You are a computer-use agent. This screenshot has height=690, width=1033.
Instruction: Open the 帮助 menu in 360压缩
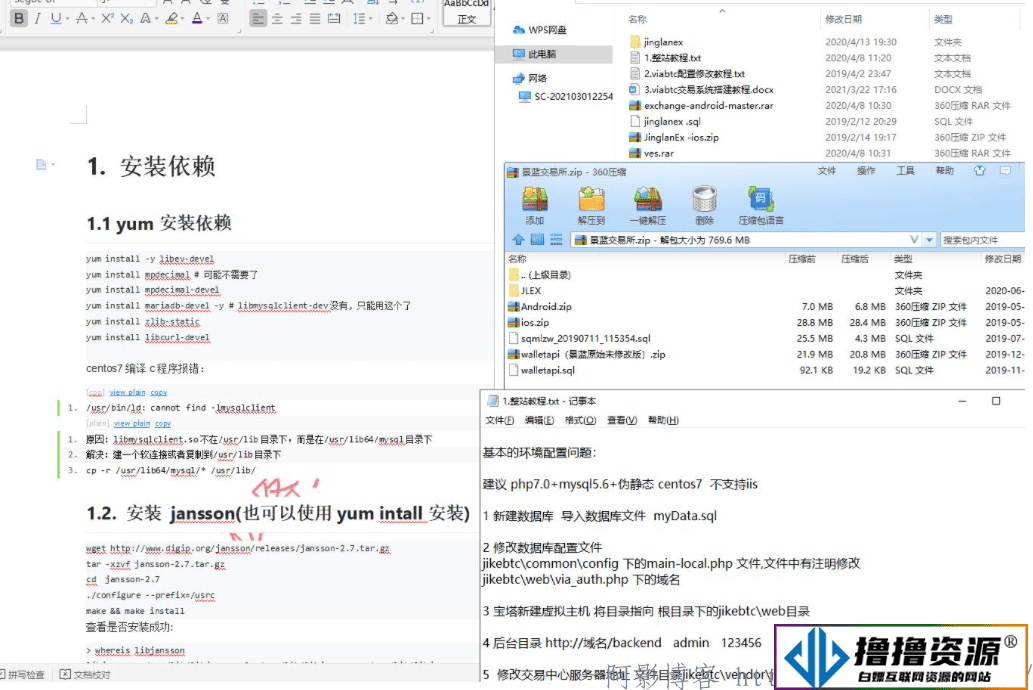point(944,171)
